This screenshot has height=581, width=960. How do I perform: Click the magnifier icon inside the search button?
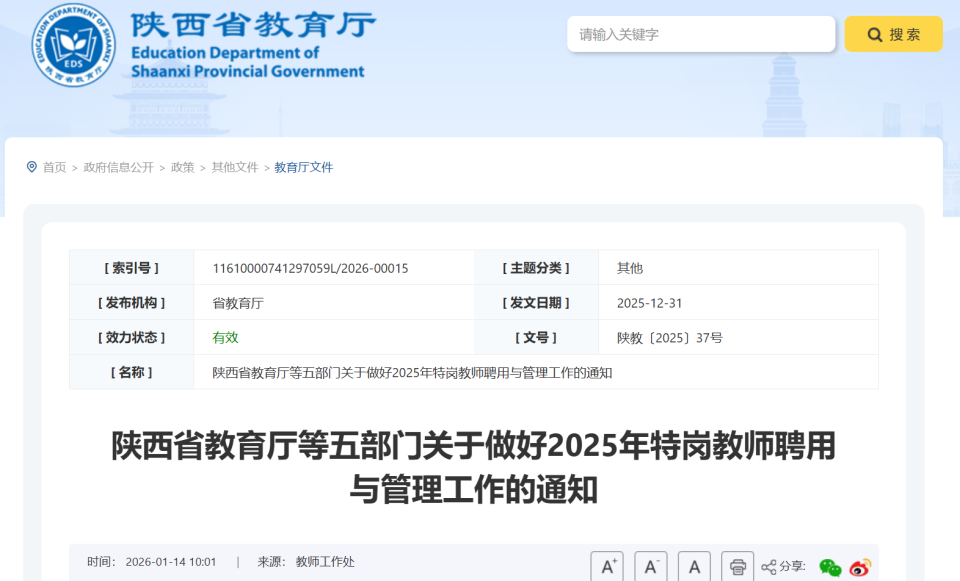[x=873, y=33]
